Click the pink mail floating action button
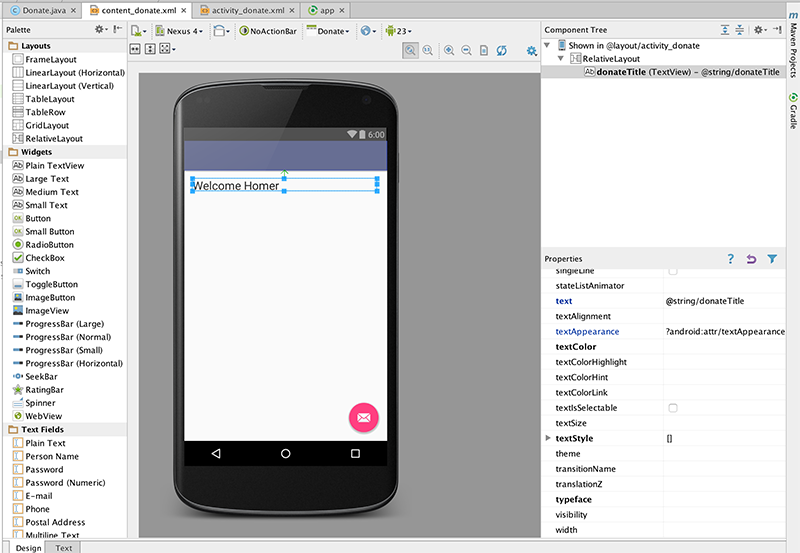 click(363, 417)
